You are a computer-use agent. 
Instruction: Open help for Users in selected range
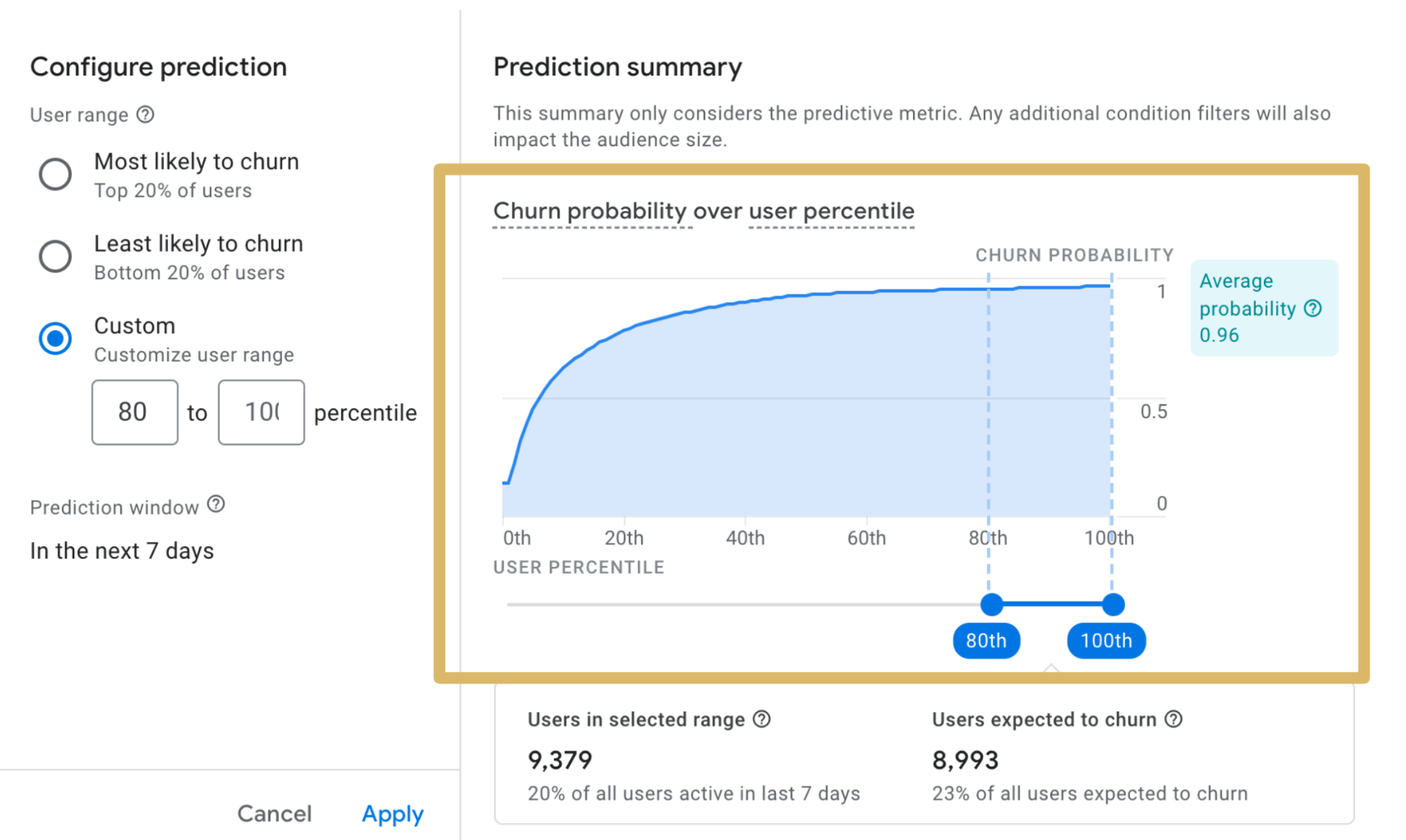click(761, 719)
